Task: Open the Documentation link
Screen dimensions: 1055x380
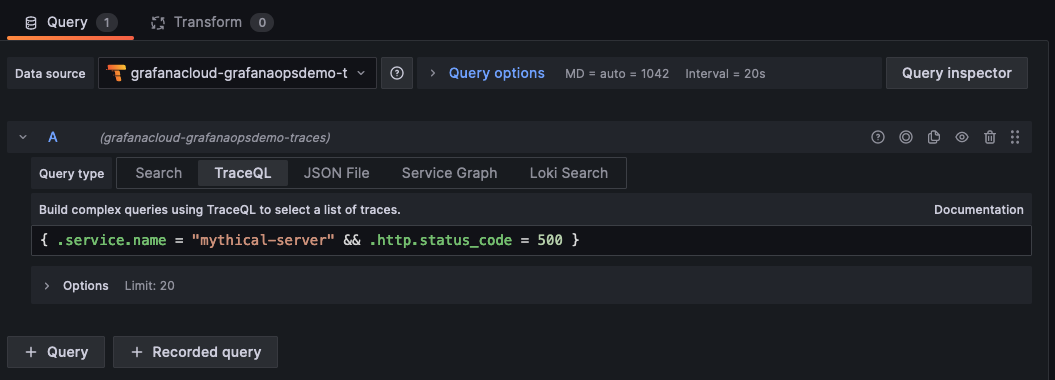Action: pyautogui.click(x=978, y=210)
